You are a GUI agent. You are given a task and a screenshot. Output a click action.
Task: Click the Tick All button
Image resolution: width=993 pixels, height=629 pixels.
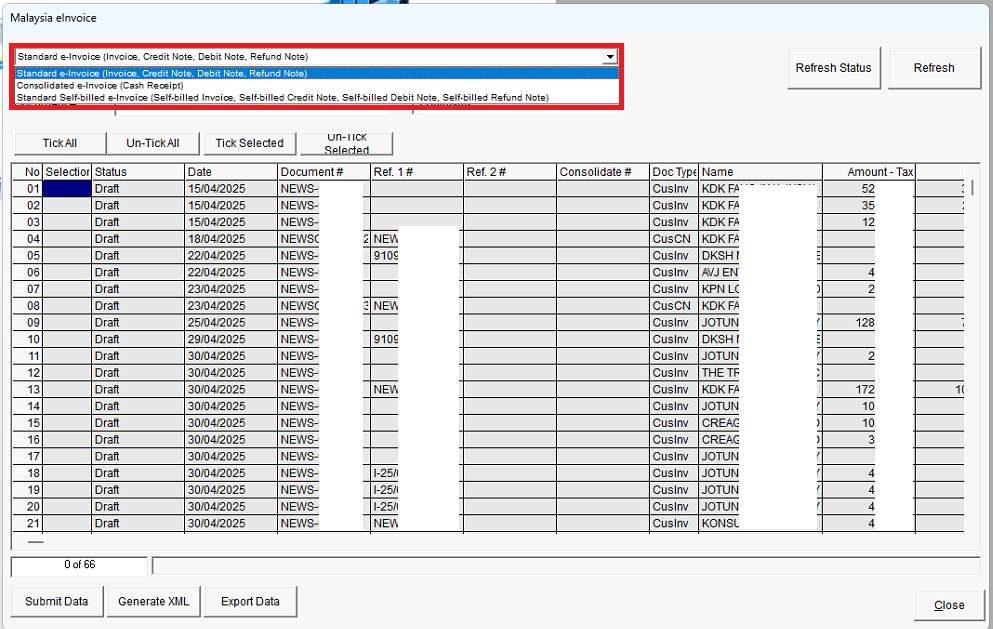(x=60, y=143)
